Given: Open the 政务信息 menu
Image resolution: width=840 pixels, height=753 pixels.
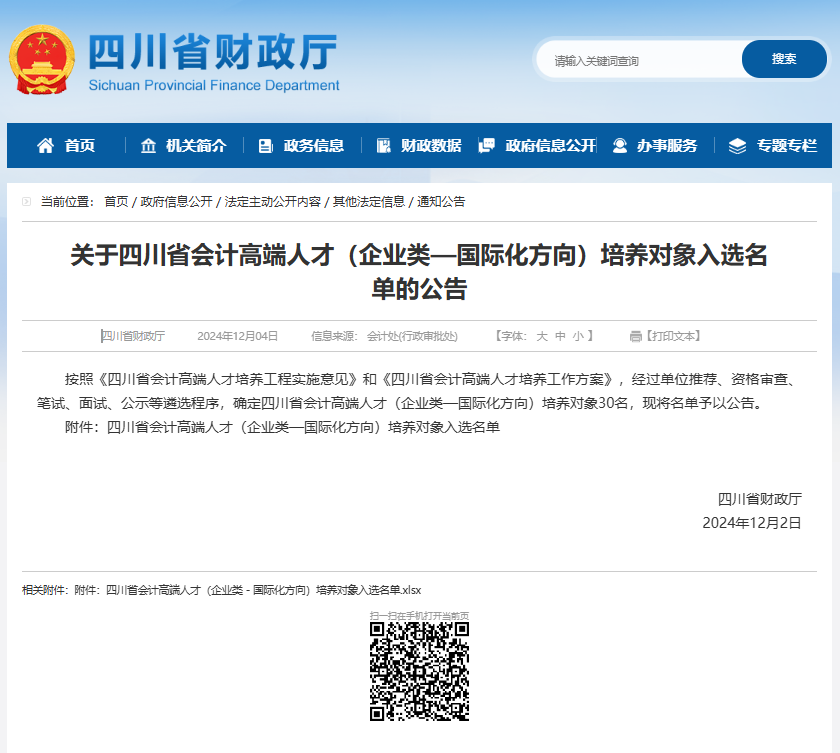Looking at the screenshot, I should coord(313,146).
